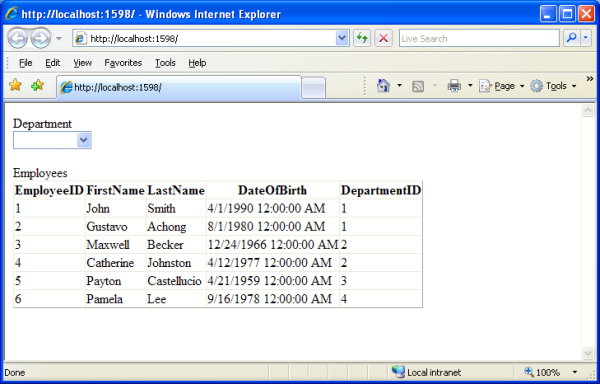Expand the Print options dropdown arrow

pyautogui.click(x=470, y=86)
